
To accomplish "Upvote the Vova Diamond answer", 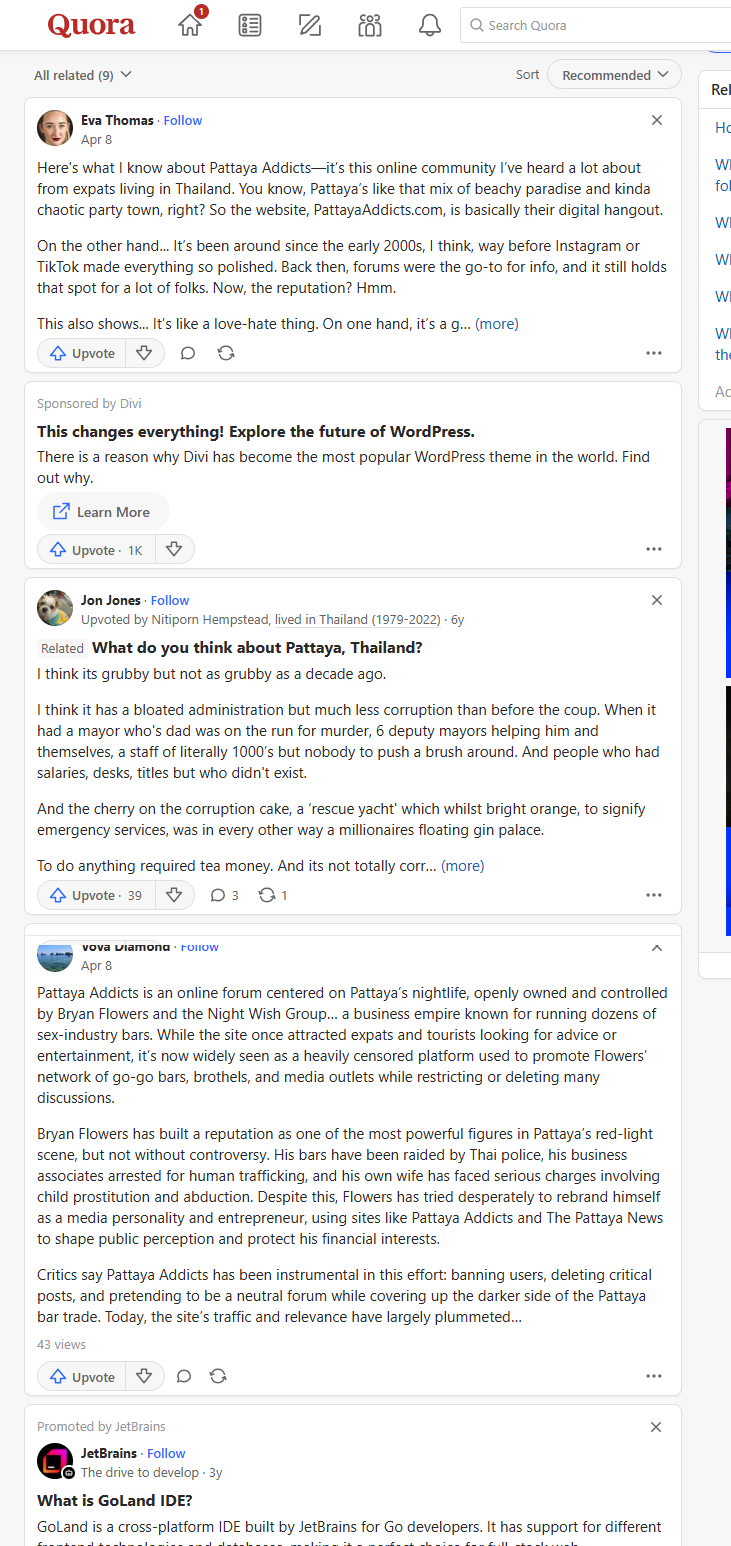I will coord(83,1377).
